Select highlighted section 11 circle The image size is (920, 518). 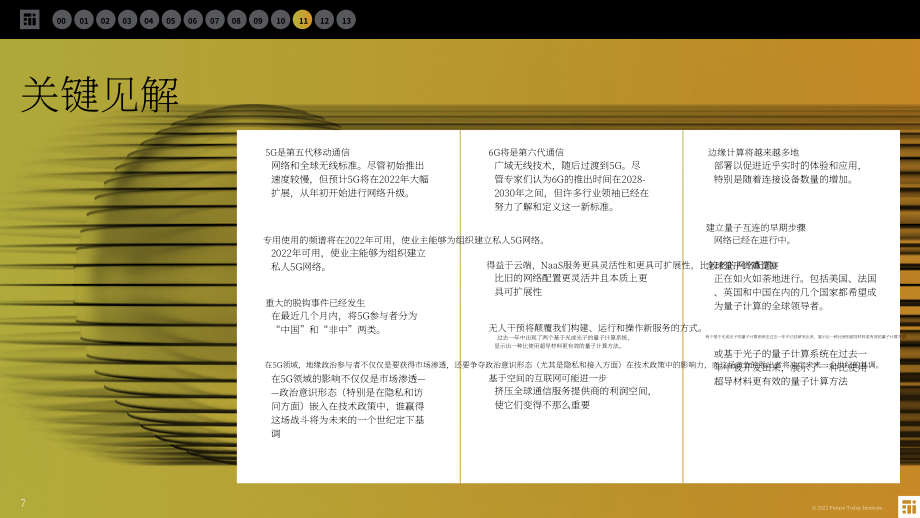(x=302, y=20)
